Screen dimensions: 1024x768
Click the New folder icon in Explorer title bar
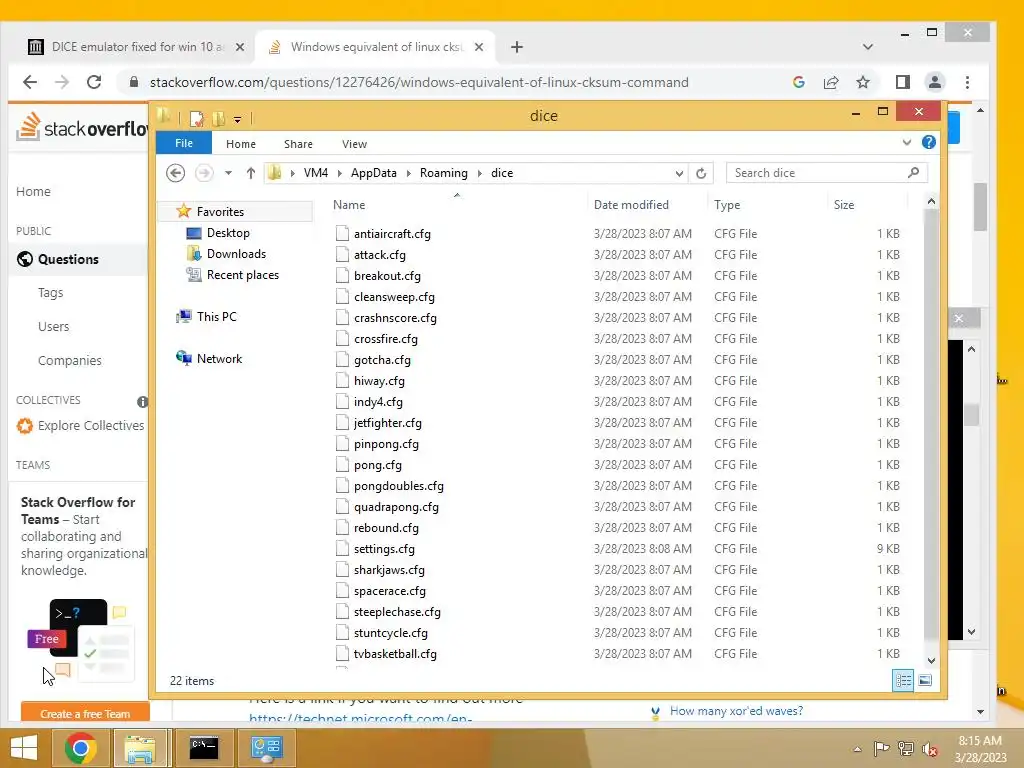219,118
